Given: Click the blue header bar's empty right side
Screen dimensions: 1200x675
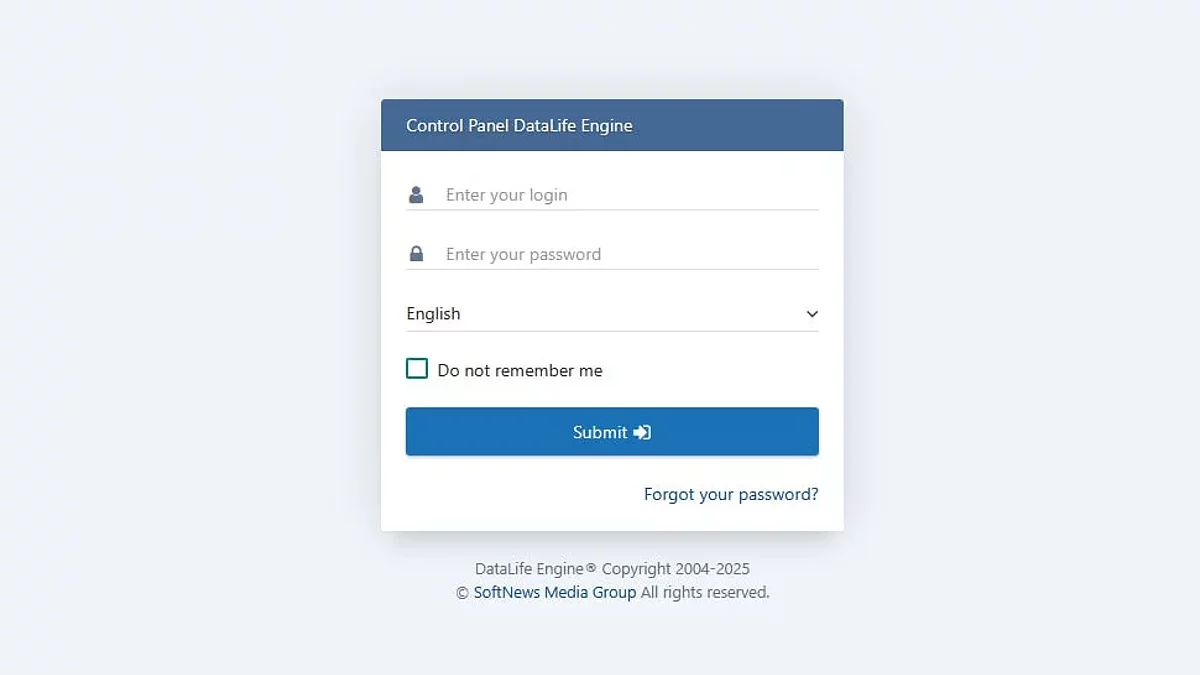Looking at the screenshot, I should pos(750,125).
